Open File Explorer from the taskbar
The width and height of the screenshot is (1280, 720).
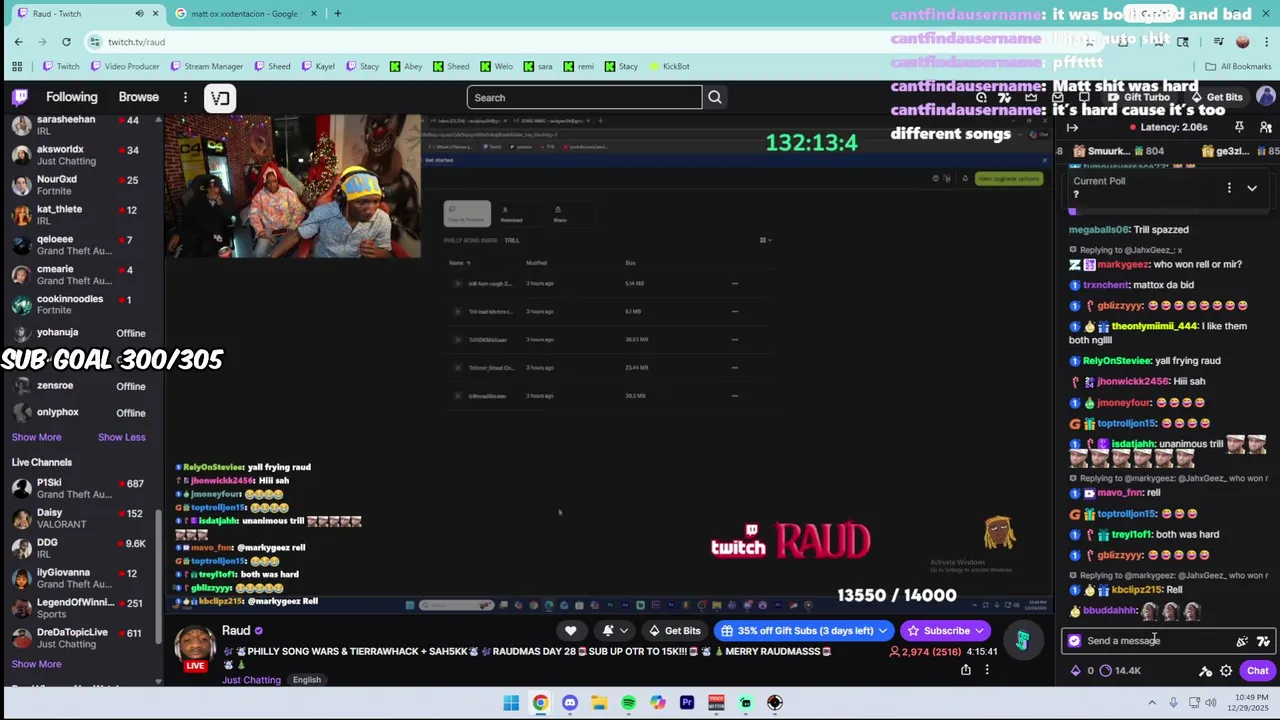599,703
